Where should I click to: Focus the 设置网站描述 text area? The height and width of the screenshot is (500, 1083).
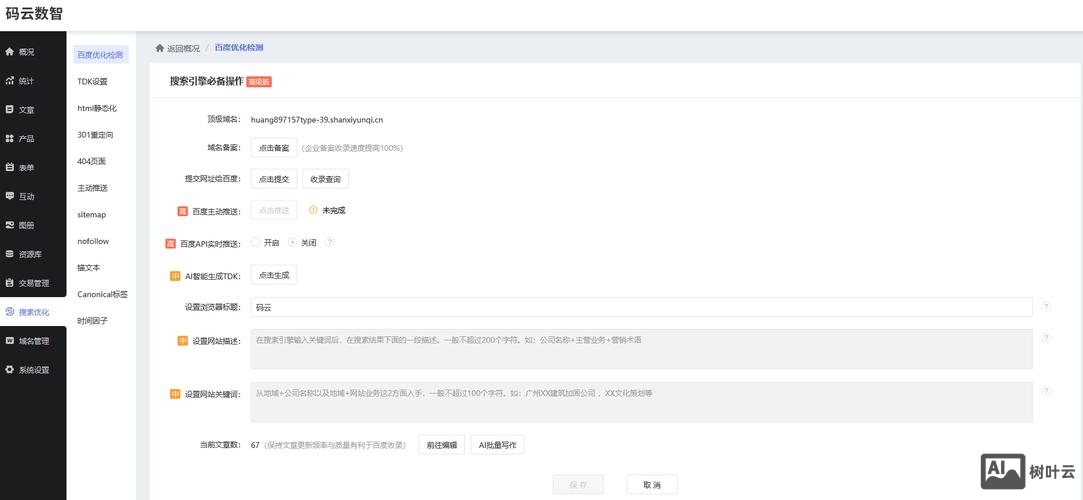point(642,349)
